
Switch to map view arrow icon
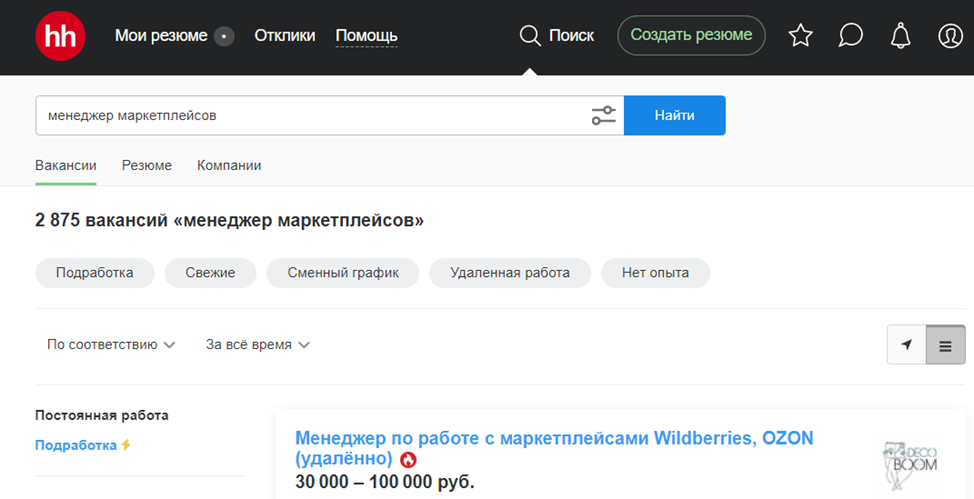906,345
